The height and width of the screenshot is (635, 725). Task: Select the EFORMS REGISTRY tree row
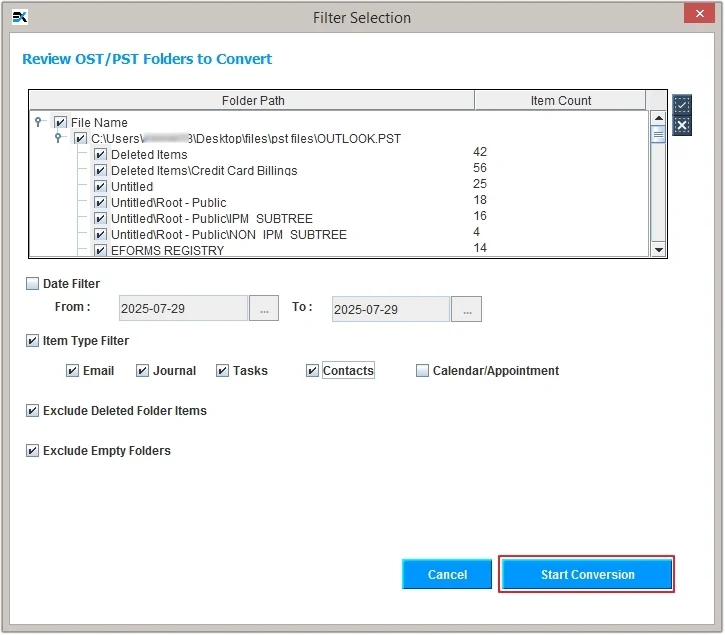point(167,250)
